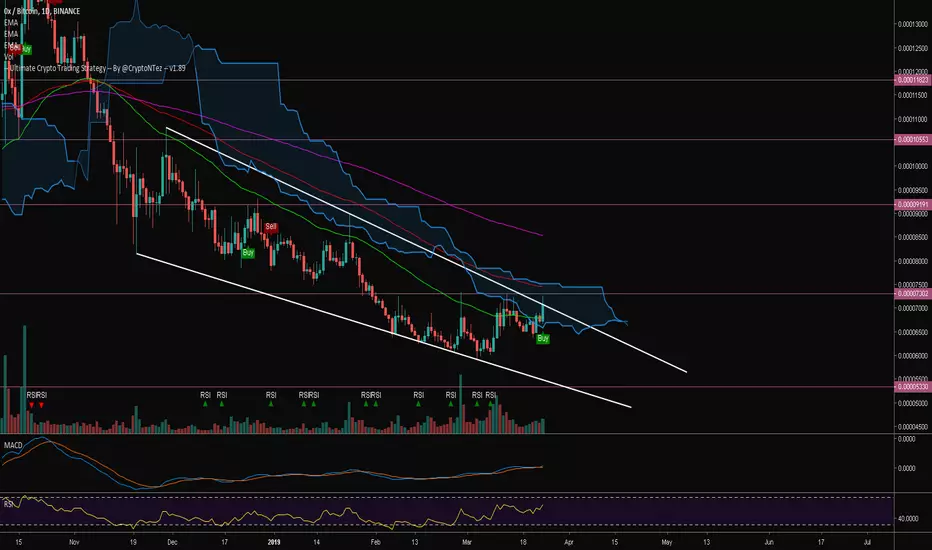Click the Dec label on the time axis
The width and height of the screenshot is (932, 550).
click(172, 542)
